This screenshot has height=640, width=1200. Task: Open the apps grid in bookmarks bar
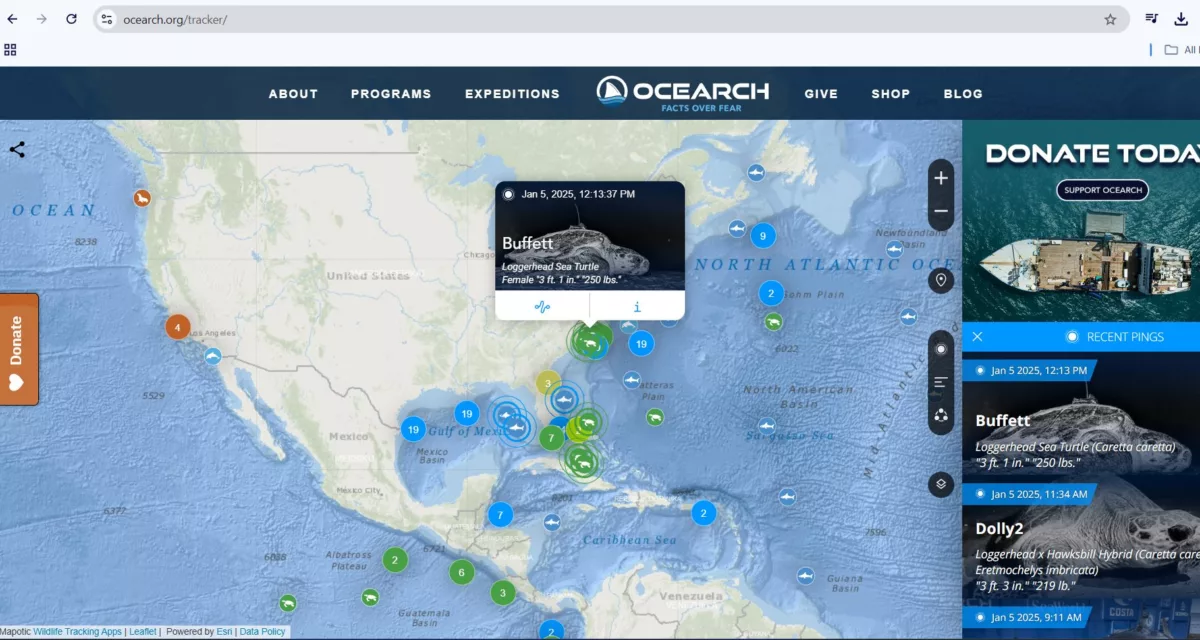[x=10, y=49]
